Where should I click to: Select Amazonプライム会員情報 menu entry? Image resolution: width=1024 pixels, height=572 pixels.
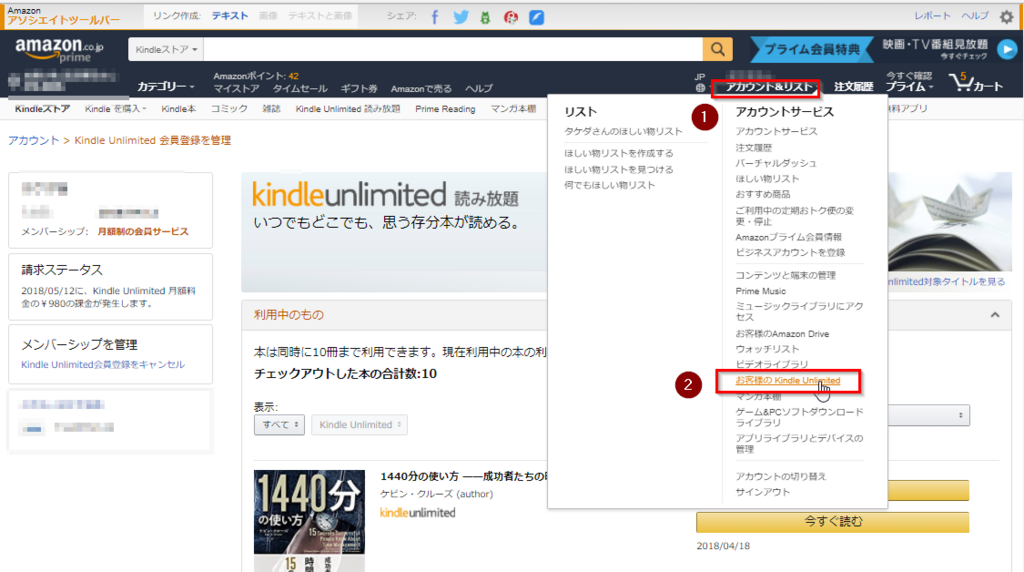(x=788, y=237)
